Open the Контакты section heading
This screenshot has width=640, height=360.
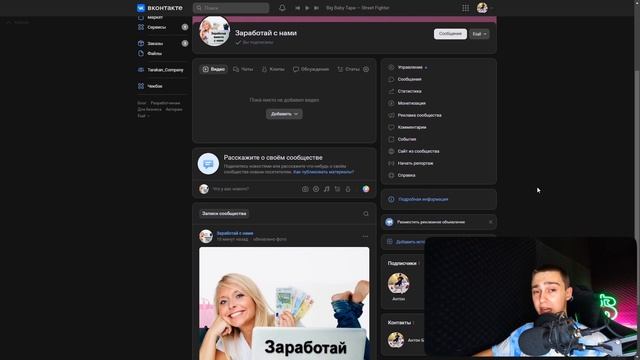399,323
